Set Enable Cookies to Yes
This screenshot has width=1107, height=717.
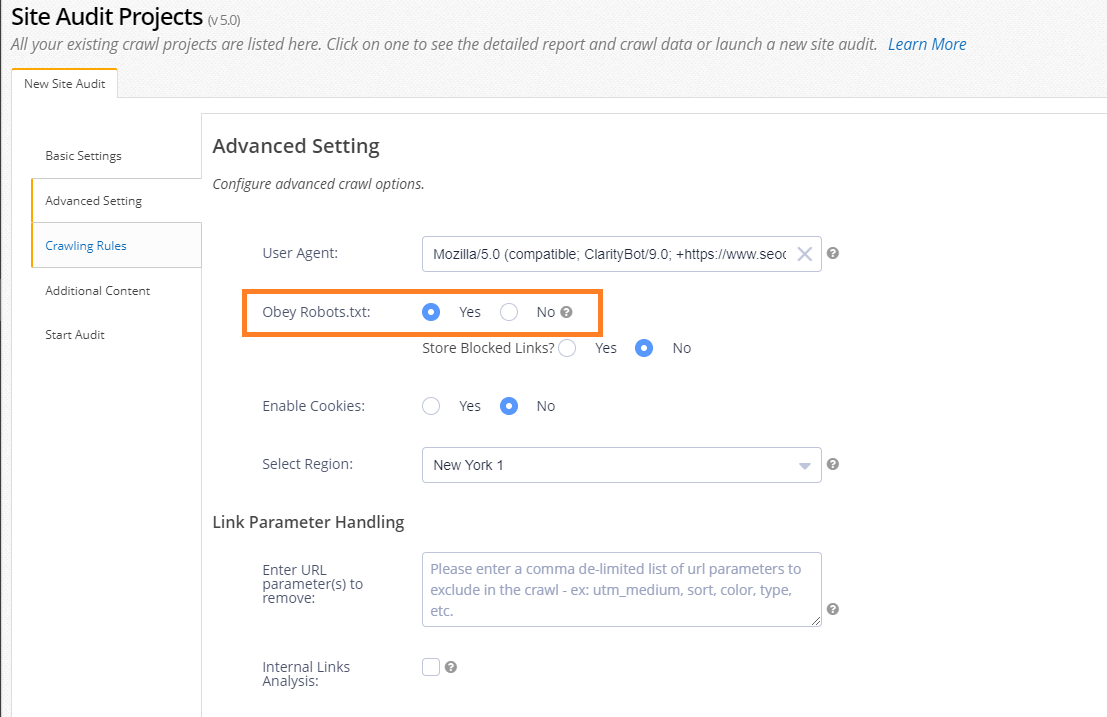[x=431, y=406]
